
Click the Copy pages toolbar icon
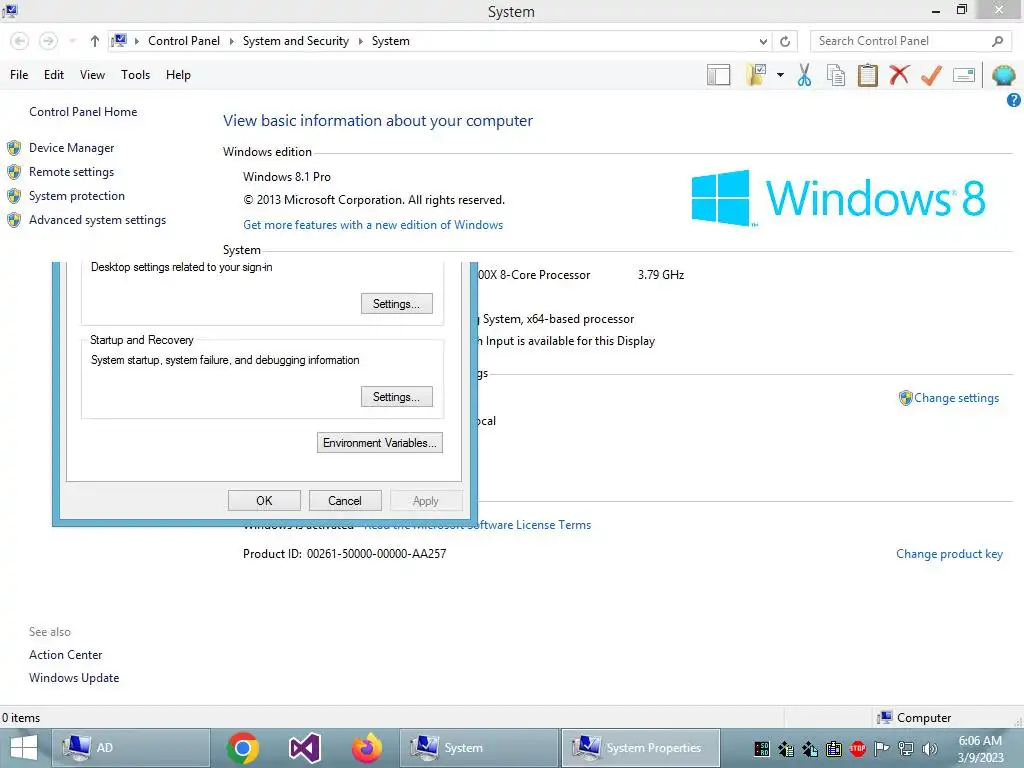click(x=836, y=75)
